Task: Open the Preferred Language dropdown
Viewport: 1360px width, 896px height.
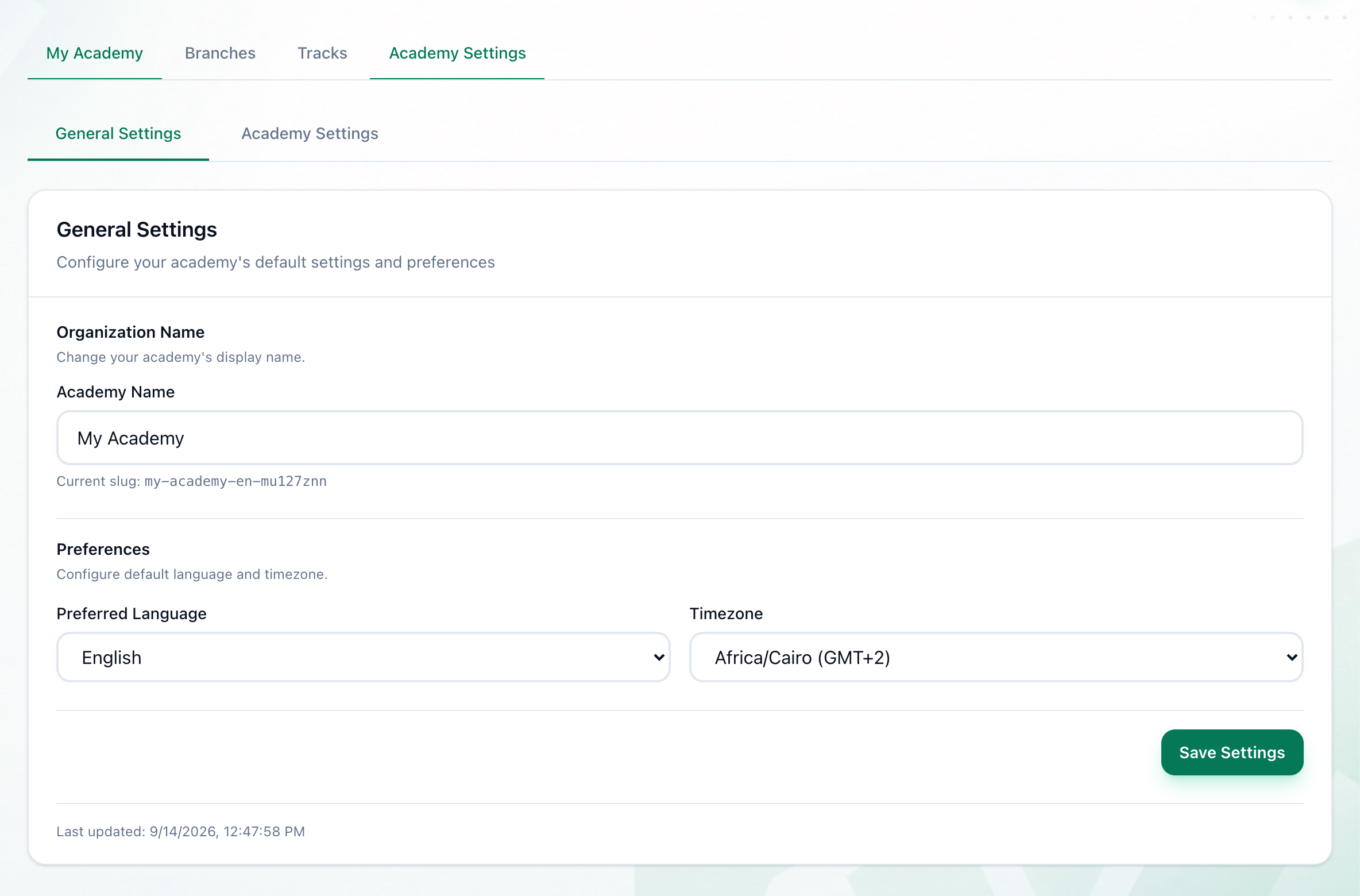Action: pyautogui.click(x=363, y=657)
